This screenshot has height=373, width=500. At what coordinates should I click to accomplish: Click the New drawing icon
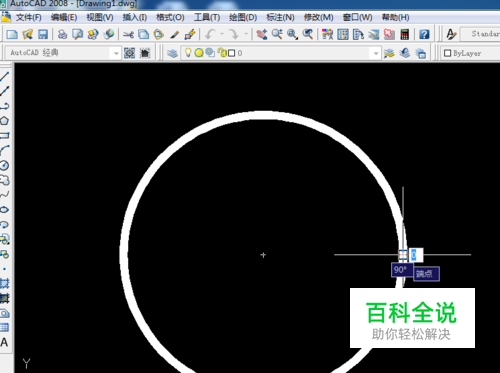(x=12, y=34)
